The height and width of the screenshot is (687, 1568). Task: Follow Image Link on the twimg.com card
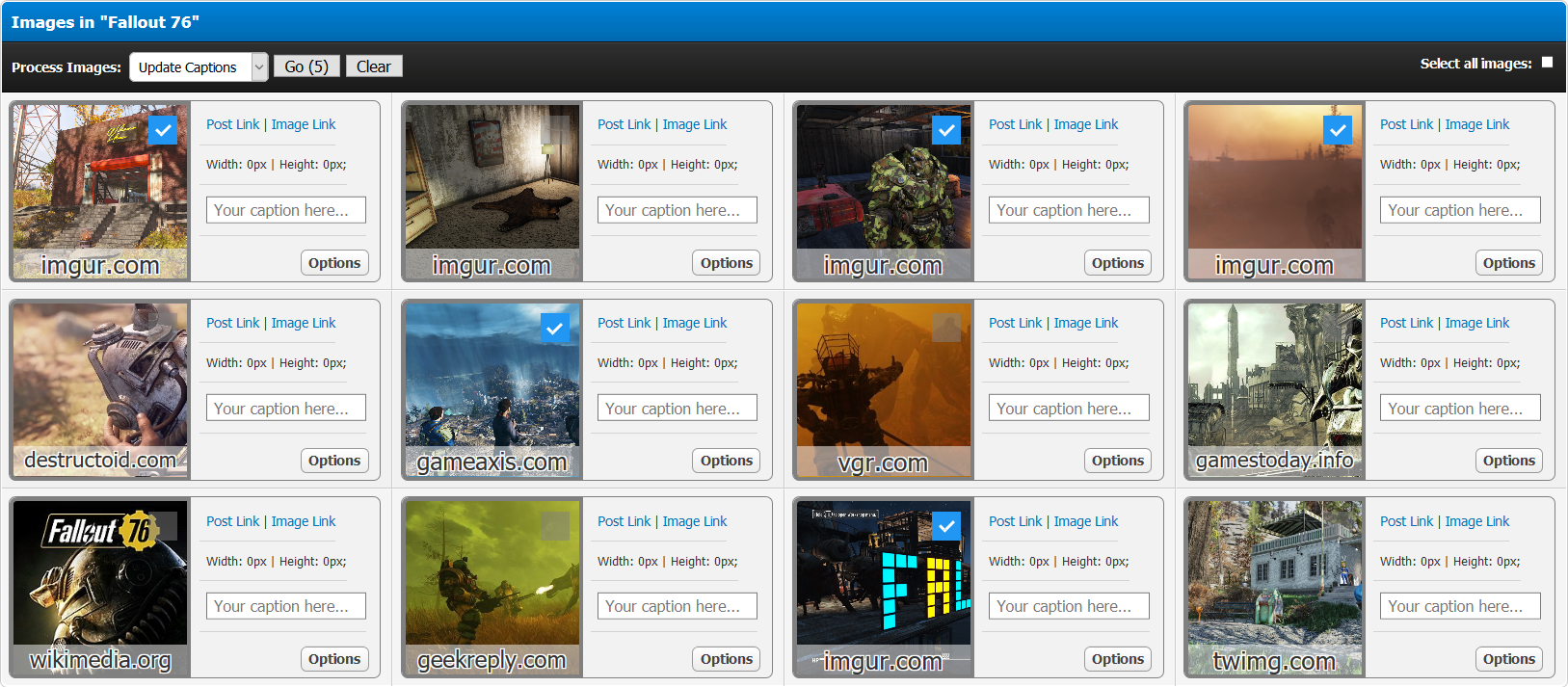click(x=1477, y=521)
